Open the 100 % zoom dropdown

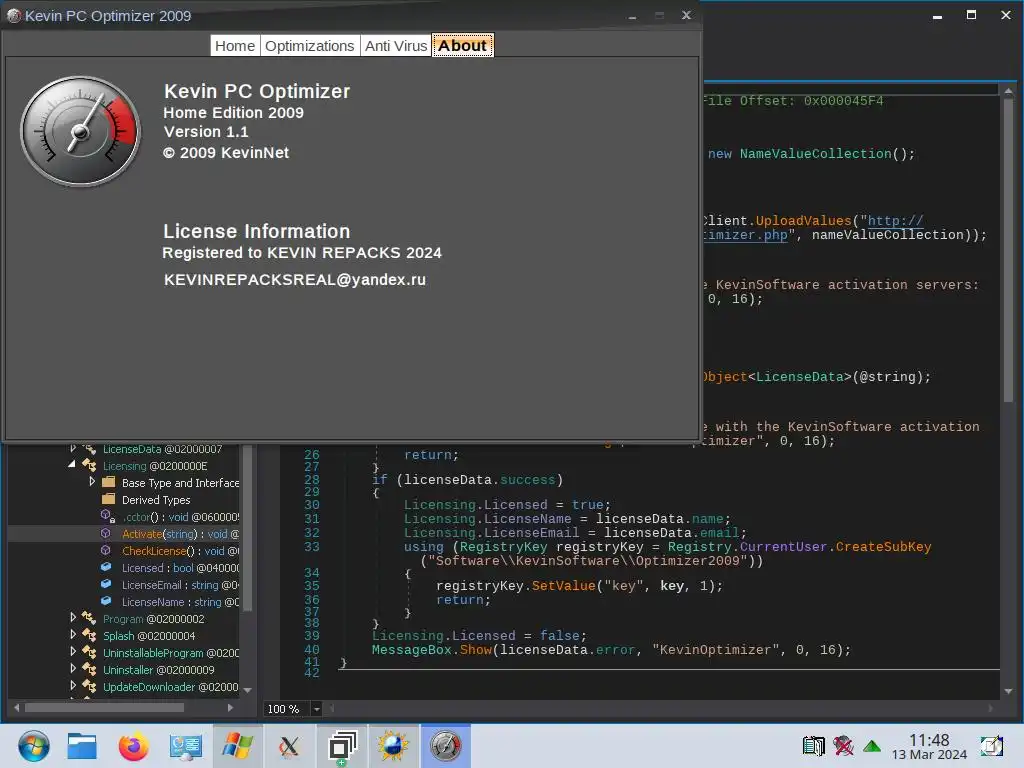tap(317, 709)
